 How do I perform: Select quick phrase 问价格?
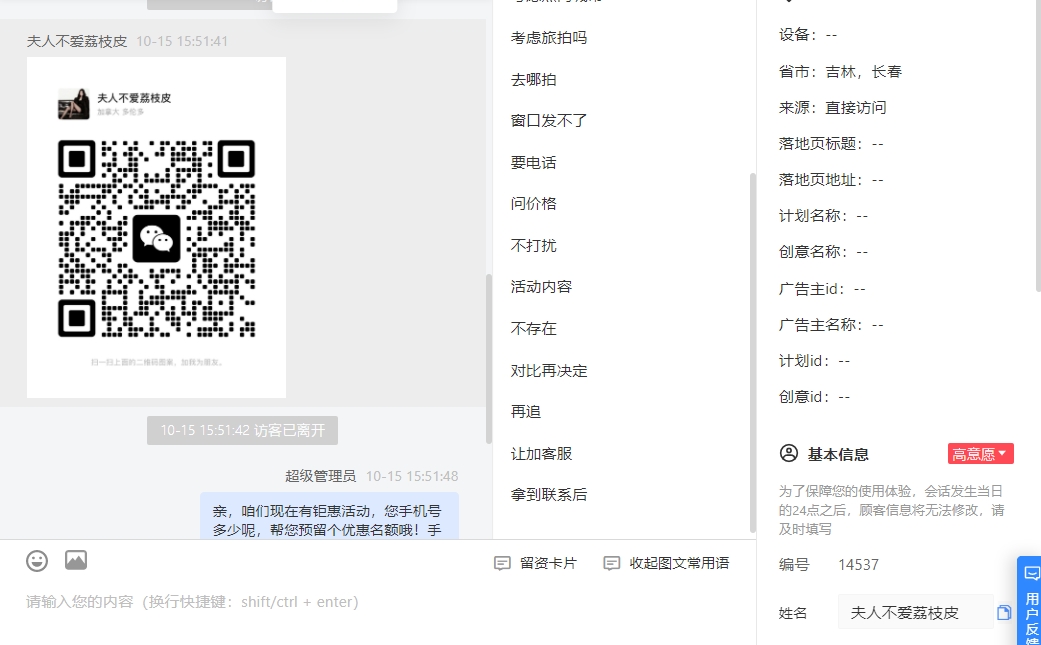[x=533, y=204]
